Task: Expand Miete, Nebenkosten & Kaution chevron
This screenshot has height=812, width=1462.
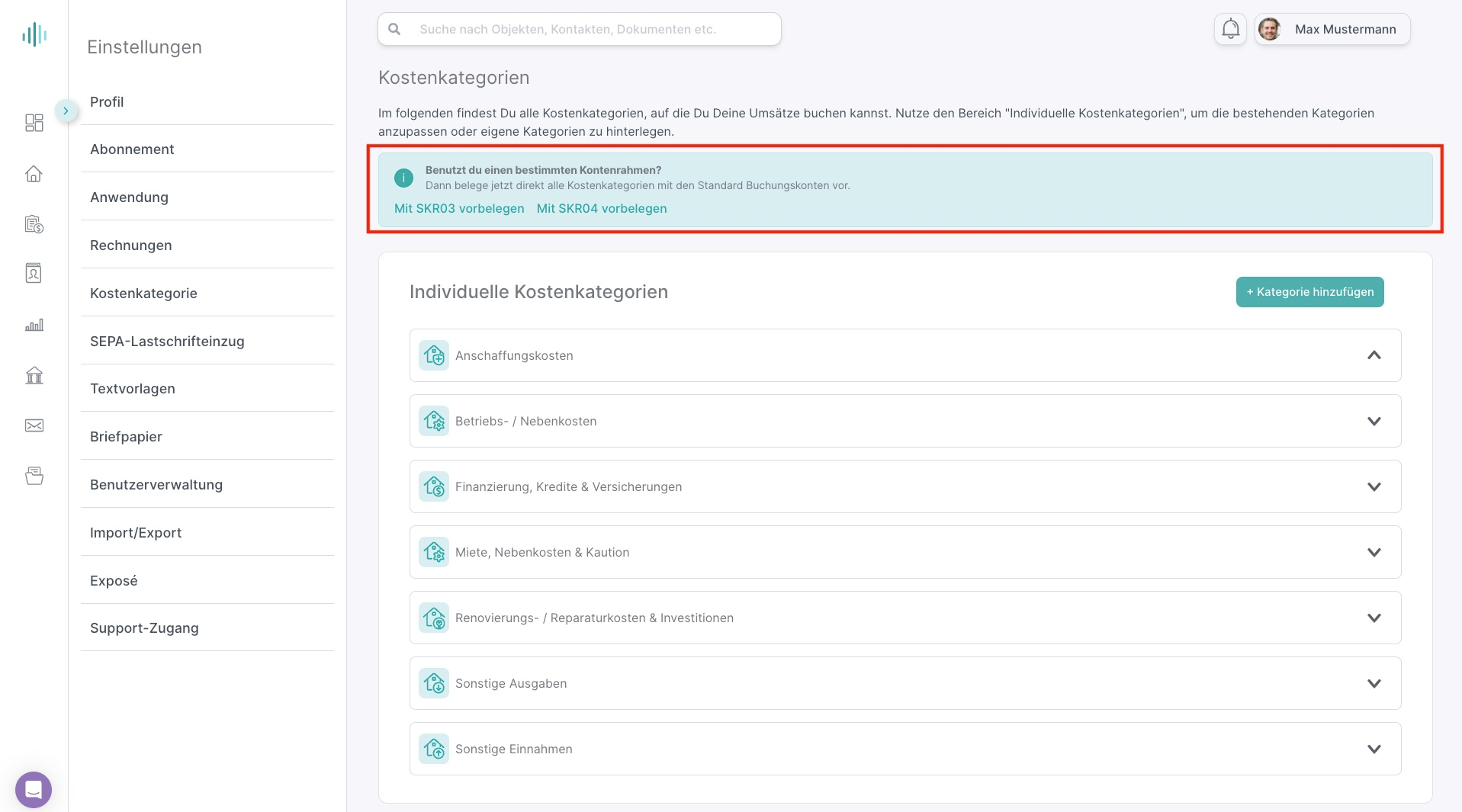Action: pos(1374,552)
